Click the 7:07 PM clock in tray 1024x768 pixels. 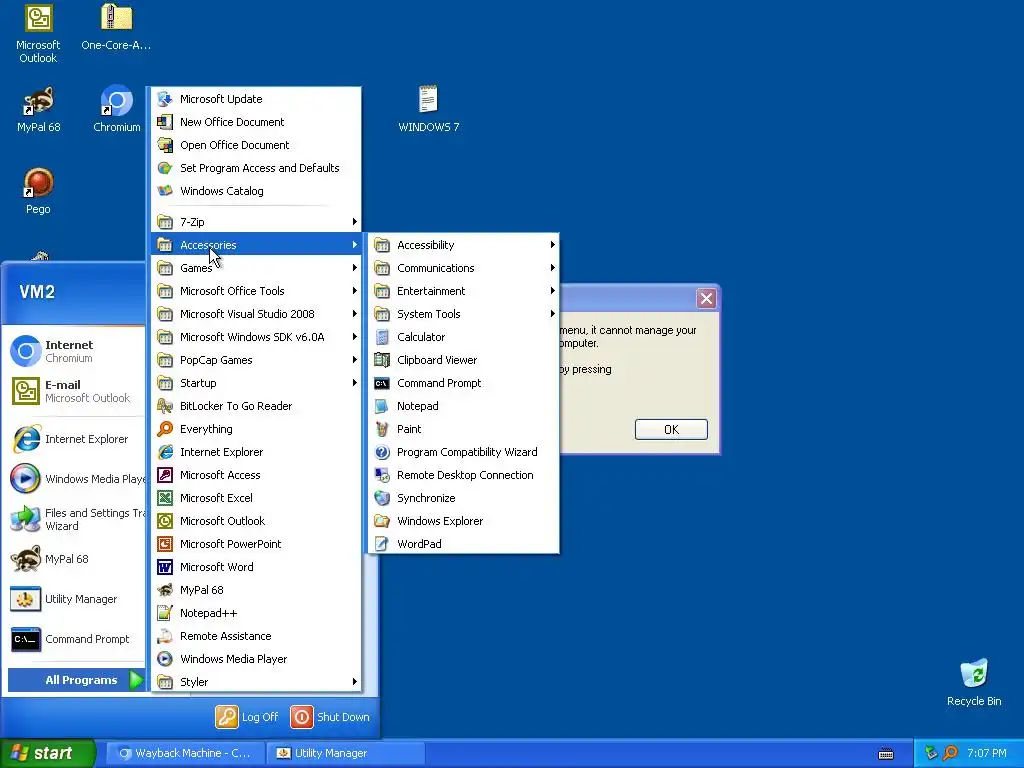[x=987, y=753]
